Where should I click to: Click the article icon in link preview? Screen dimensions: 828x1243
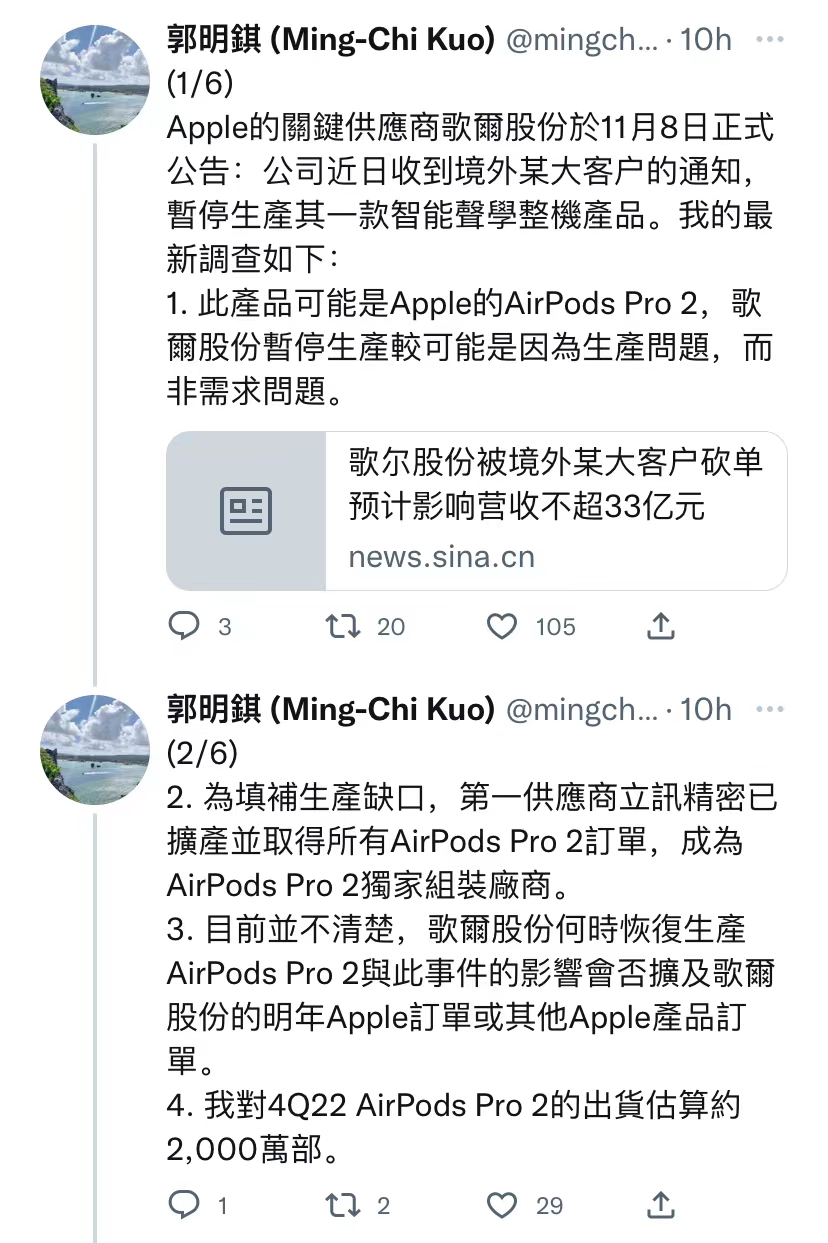pyautogui.click(x=246, y=511)
